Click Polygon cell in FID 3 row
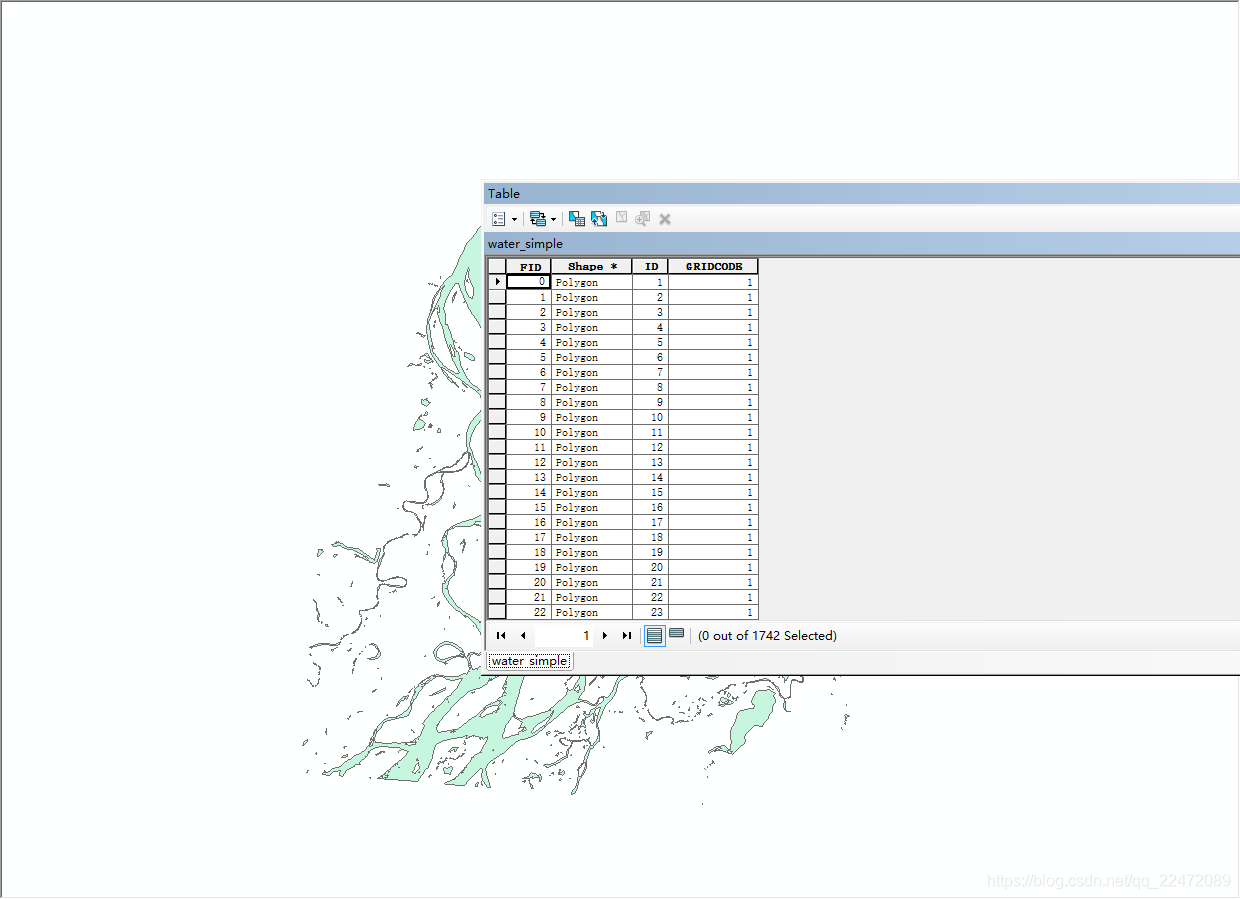This screenshot has width=1240, height=899. [592, 327]
